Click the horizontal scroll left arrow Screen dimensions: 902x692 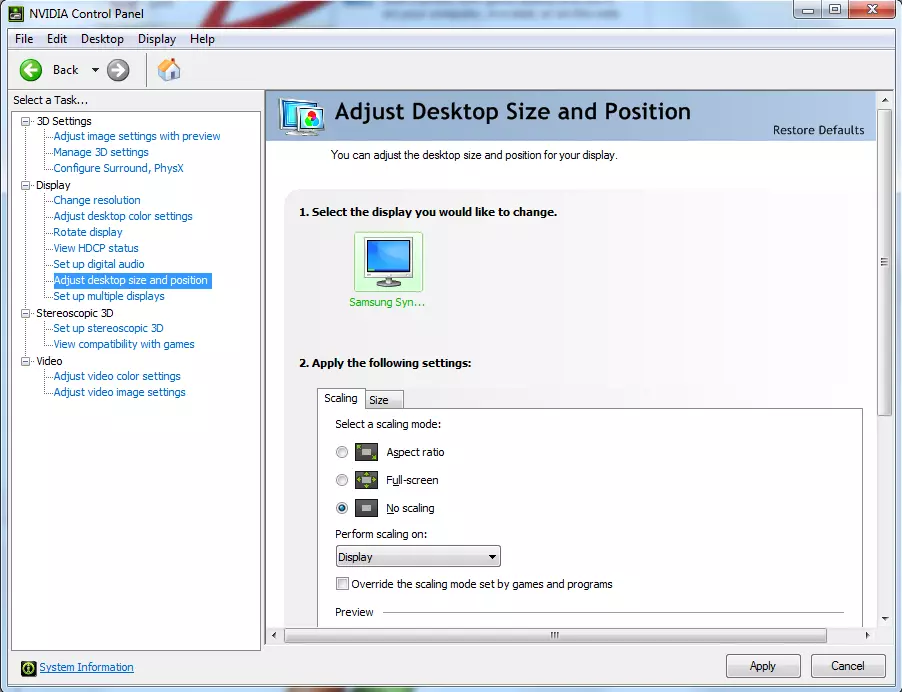(x=274, y=636)
